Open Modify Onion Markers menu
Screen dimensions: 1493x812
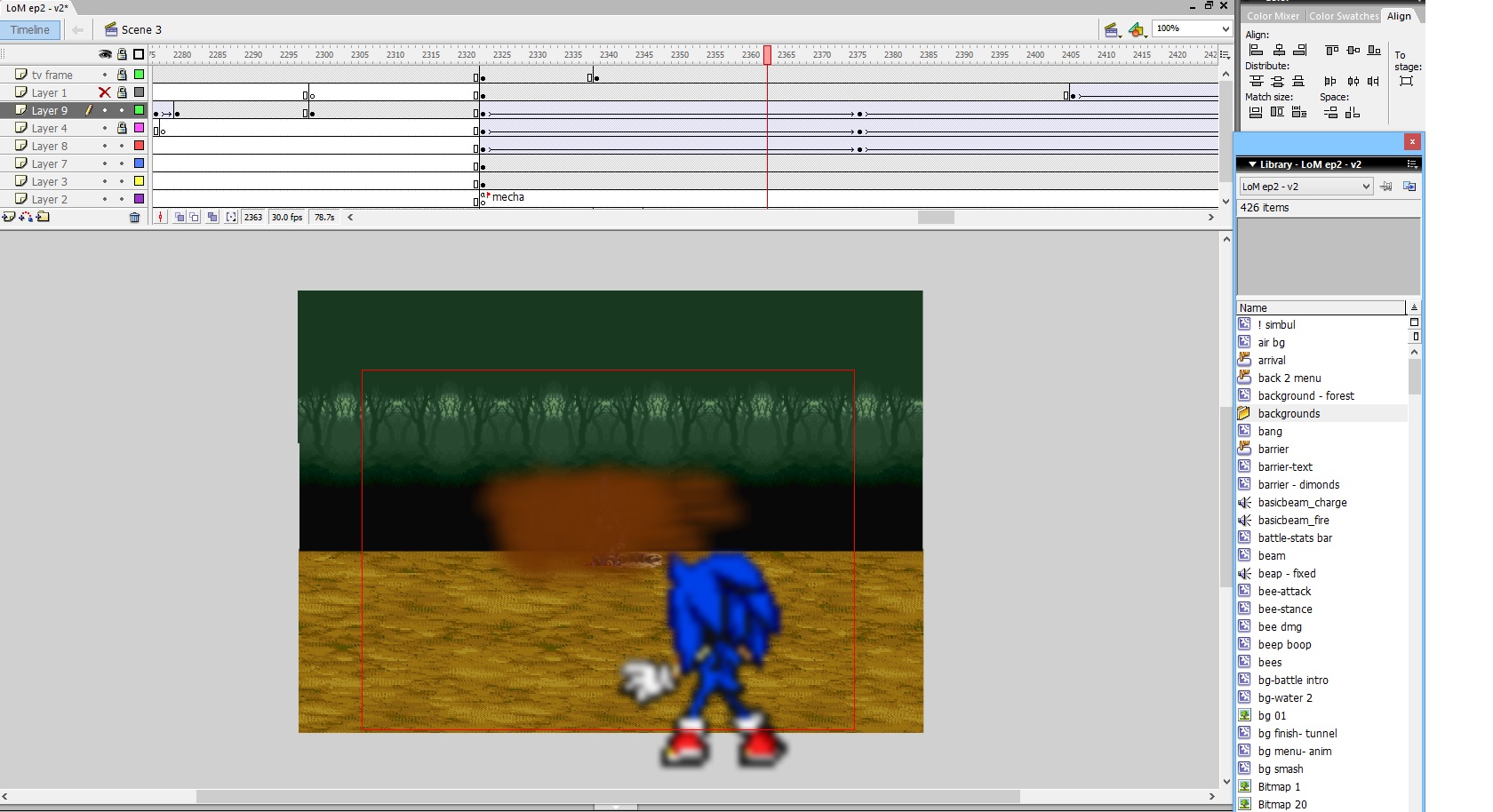231,217
